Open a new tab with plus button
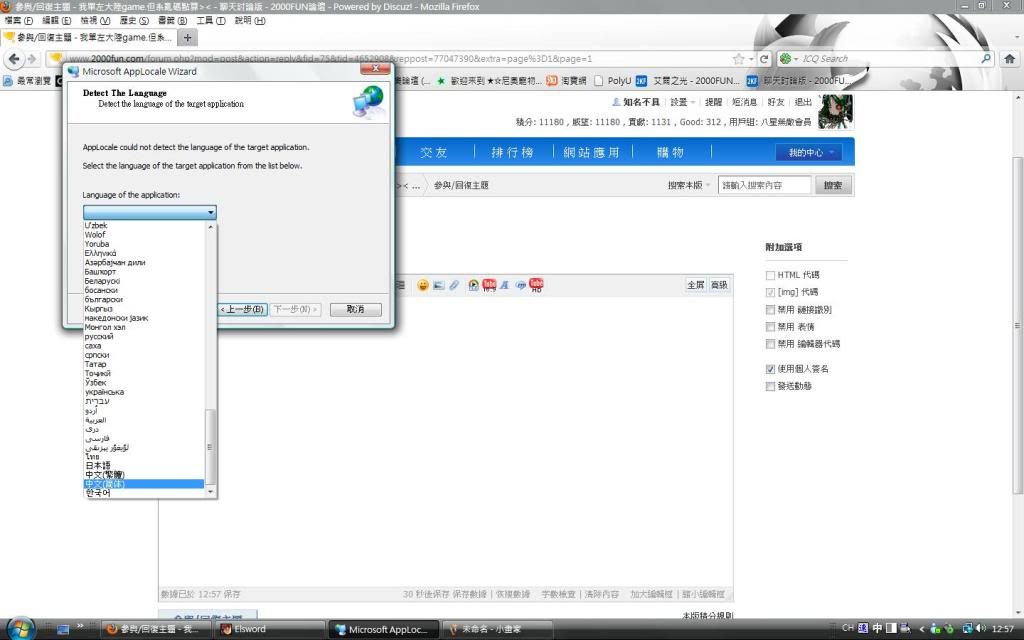Image resolution: width=1024 pixels, height=640 pixels. click(x=187, y=37)
